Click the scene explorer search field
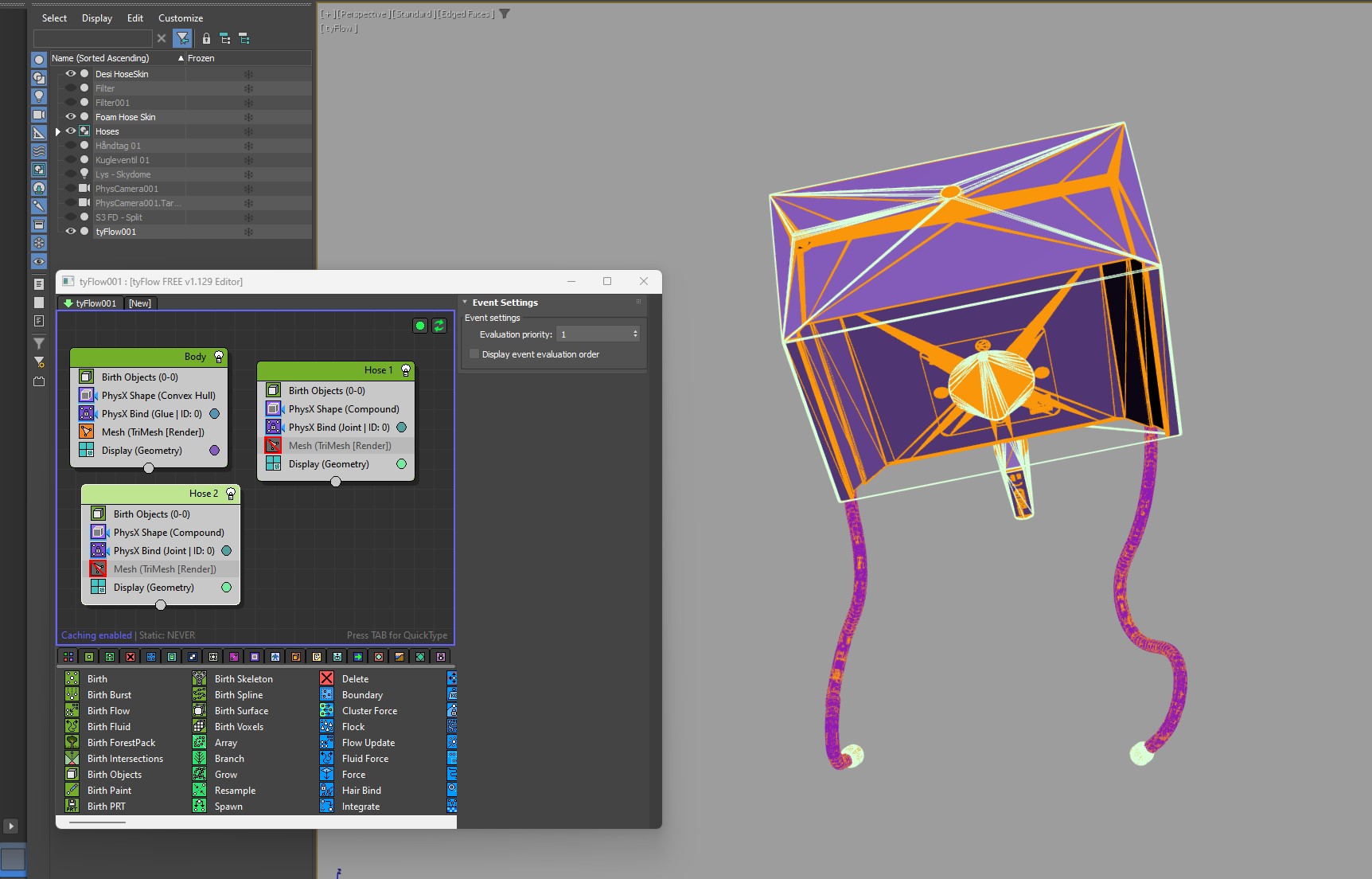 92,38
